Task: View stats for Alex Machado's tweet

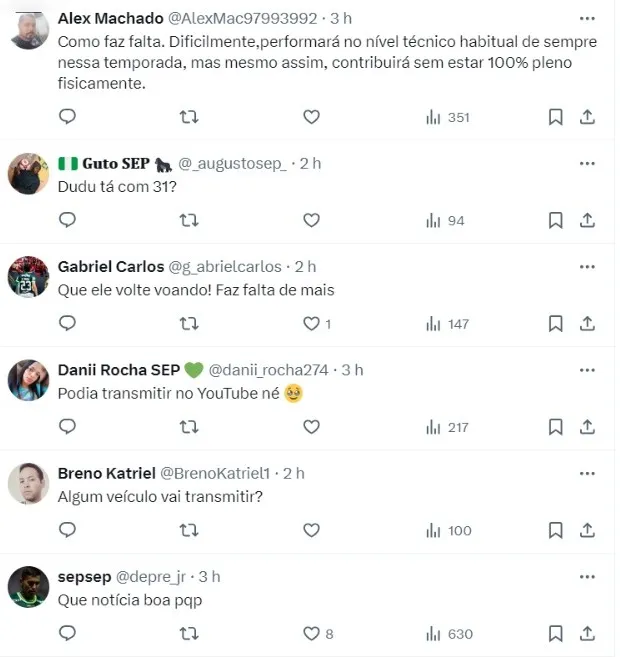Action: [x=447, y=117]
